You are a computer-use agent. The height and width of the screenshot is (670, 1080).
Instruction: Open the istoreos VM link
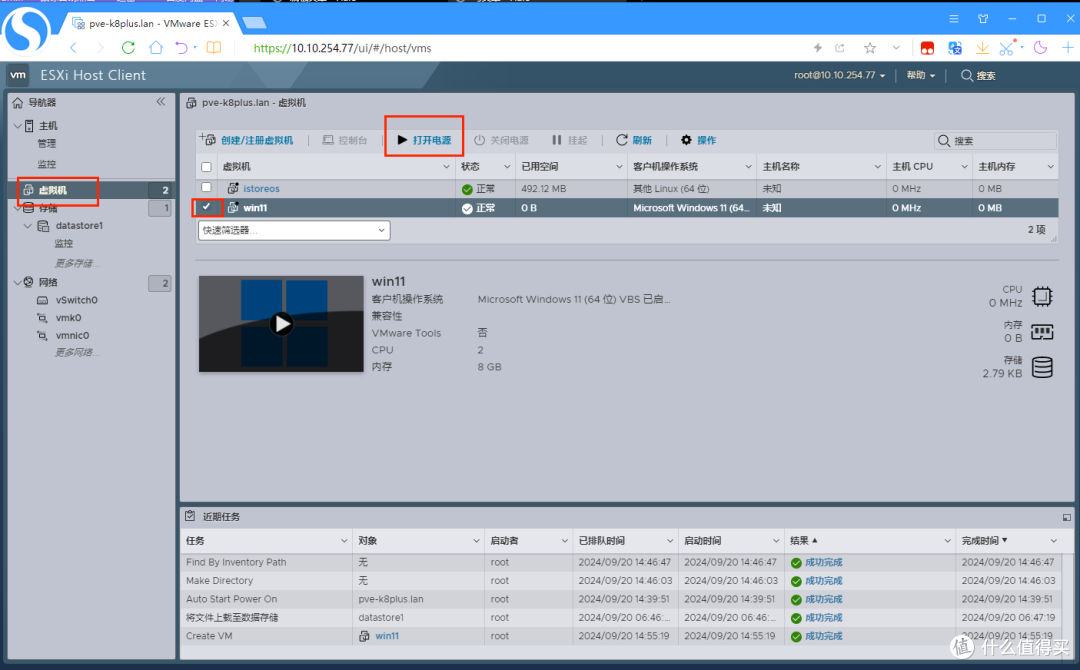point(261,189)
